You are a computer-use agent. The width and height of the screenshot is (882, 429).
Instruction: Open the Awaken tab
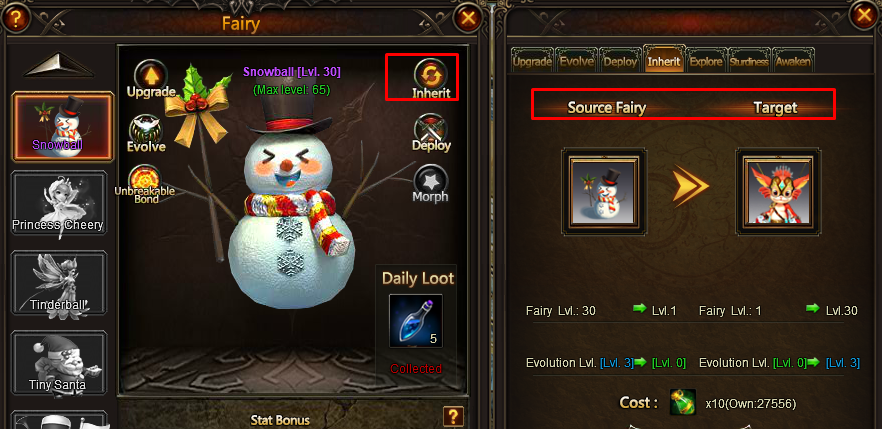(x=793, y=61)
